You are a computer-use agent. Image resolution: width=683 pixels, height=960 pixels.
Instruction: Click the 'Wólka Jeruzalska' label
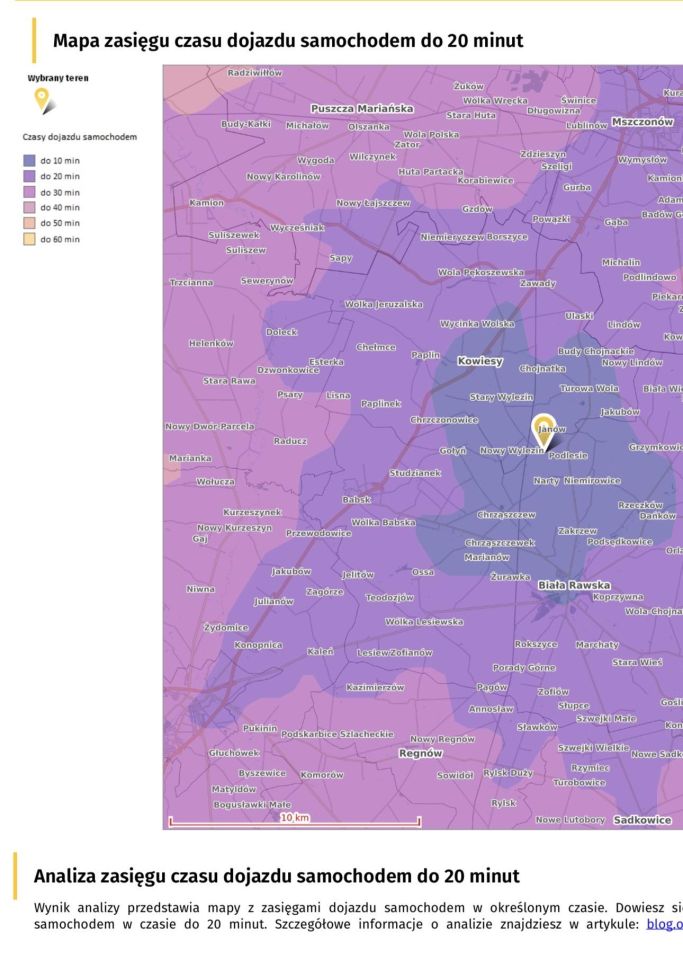pos(383,304)
